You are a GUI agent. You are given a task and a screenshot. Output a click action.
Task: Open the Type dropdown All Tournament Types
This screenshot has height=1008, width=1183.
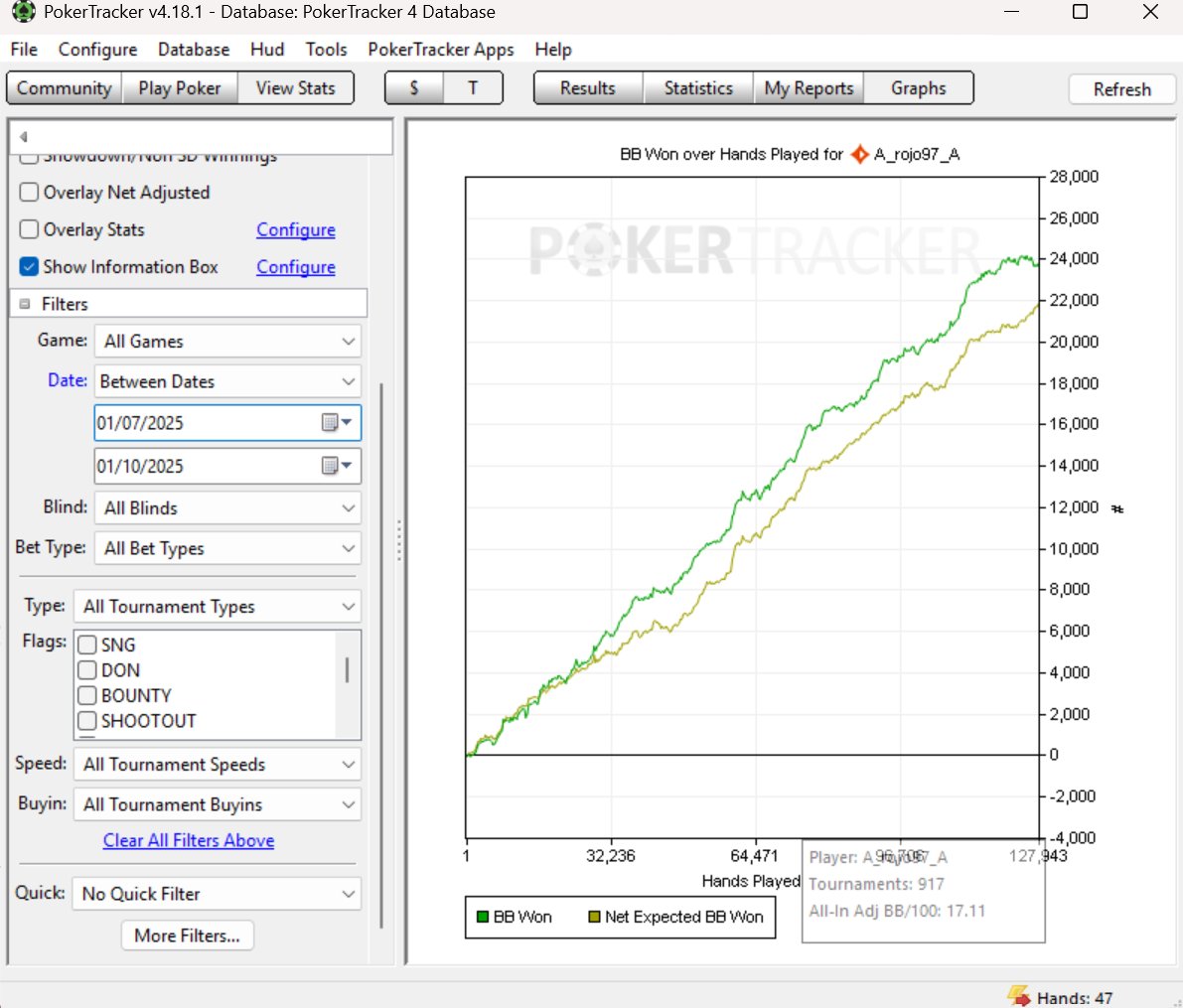click(218, 606)
